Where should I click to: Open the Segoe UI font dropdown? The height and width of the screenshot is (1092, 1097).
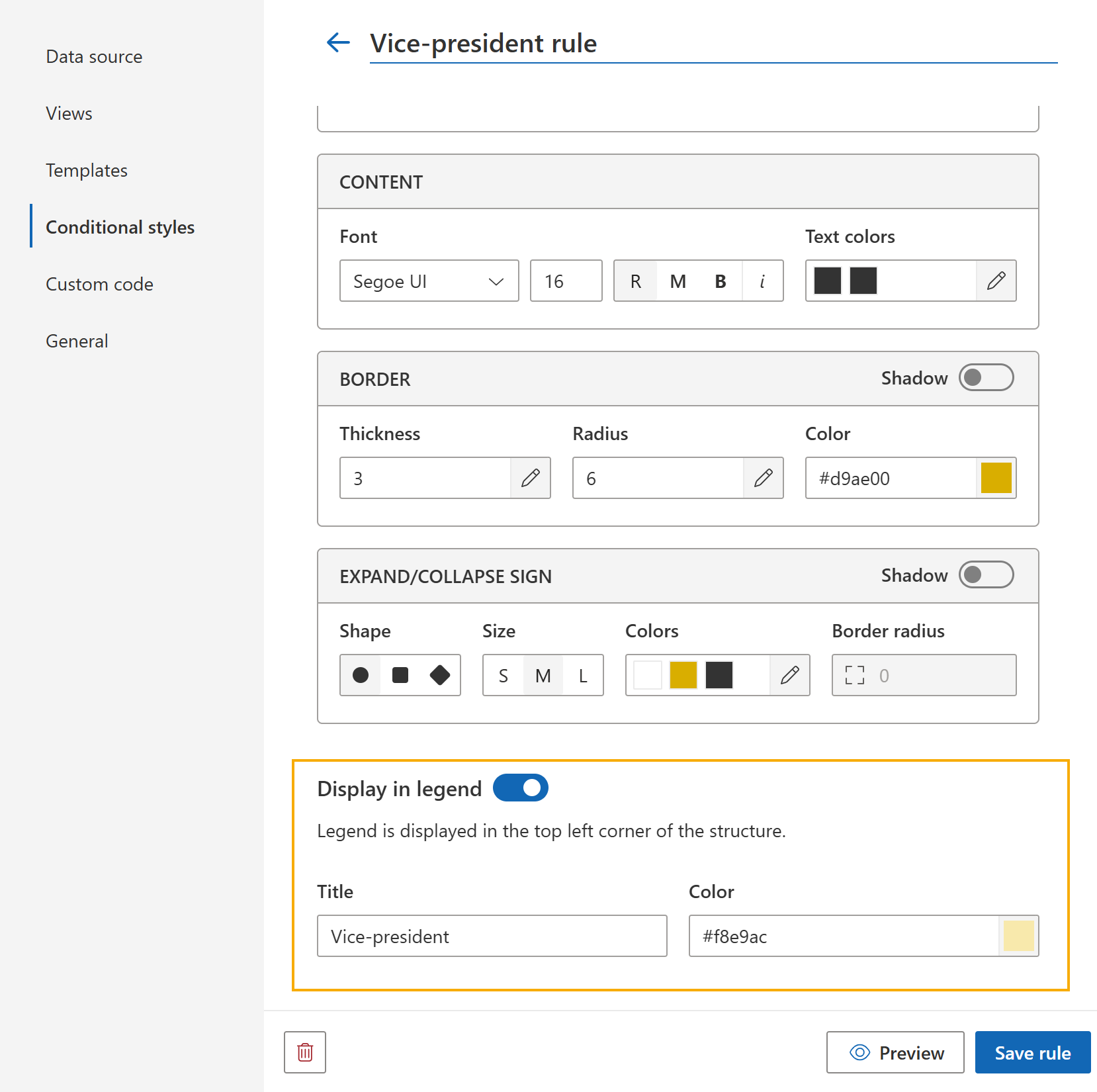[x=429, y=281]
